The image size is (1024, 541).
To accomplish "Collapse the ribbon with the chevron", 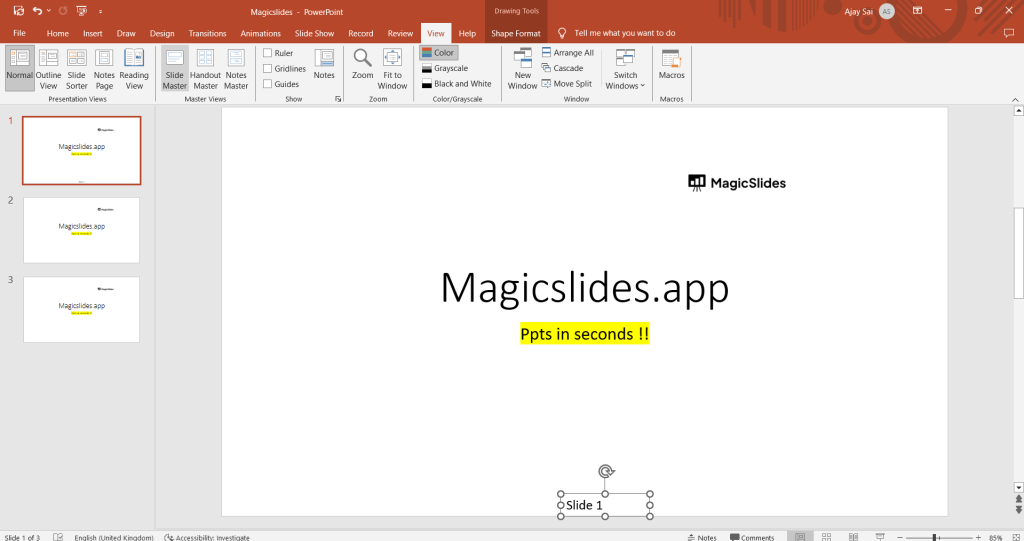I will coord(1015,99).
